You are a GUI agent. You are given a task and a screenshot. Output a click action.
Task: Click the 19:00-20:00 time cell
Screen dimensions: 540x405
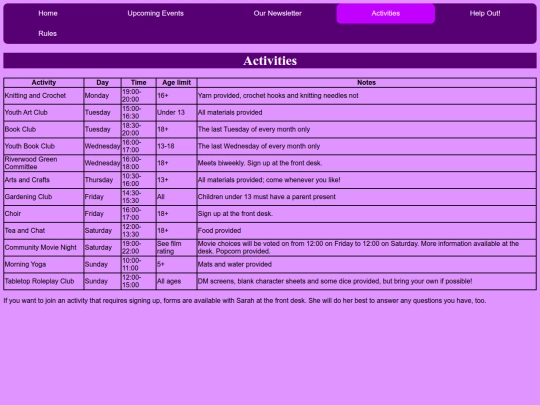point(139,96)
